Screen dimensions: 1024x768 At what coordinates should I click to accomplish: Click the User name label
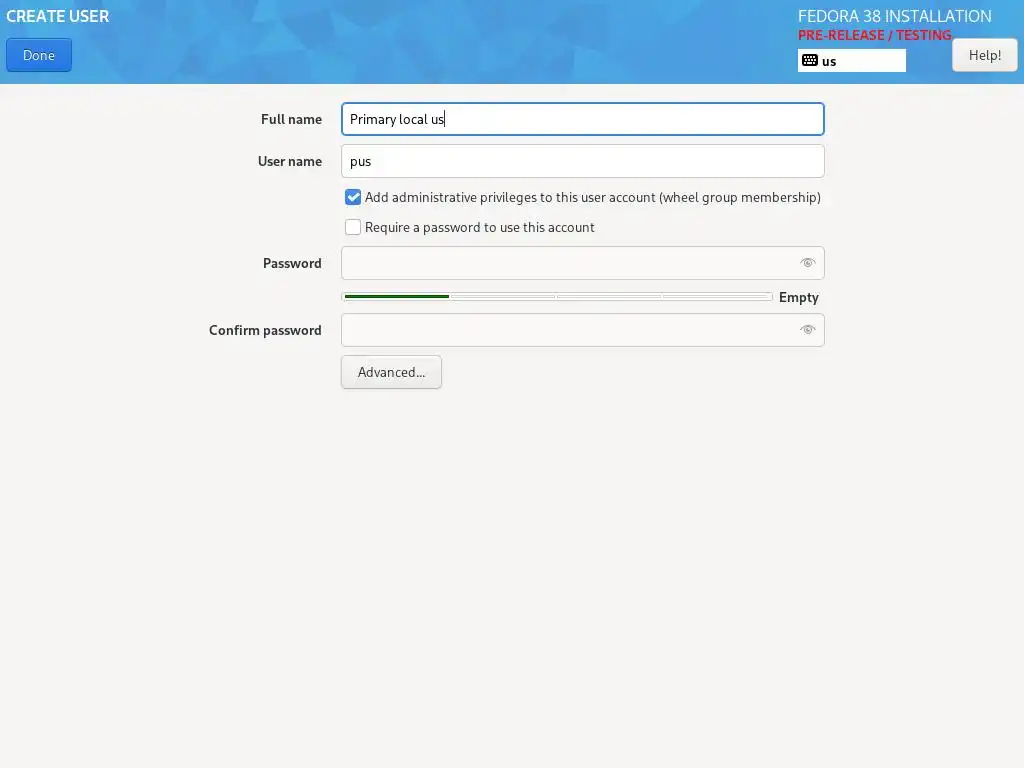[290, 161]
